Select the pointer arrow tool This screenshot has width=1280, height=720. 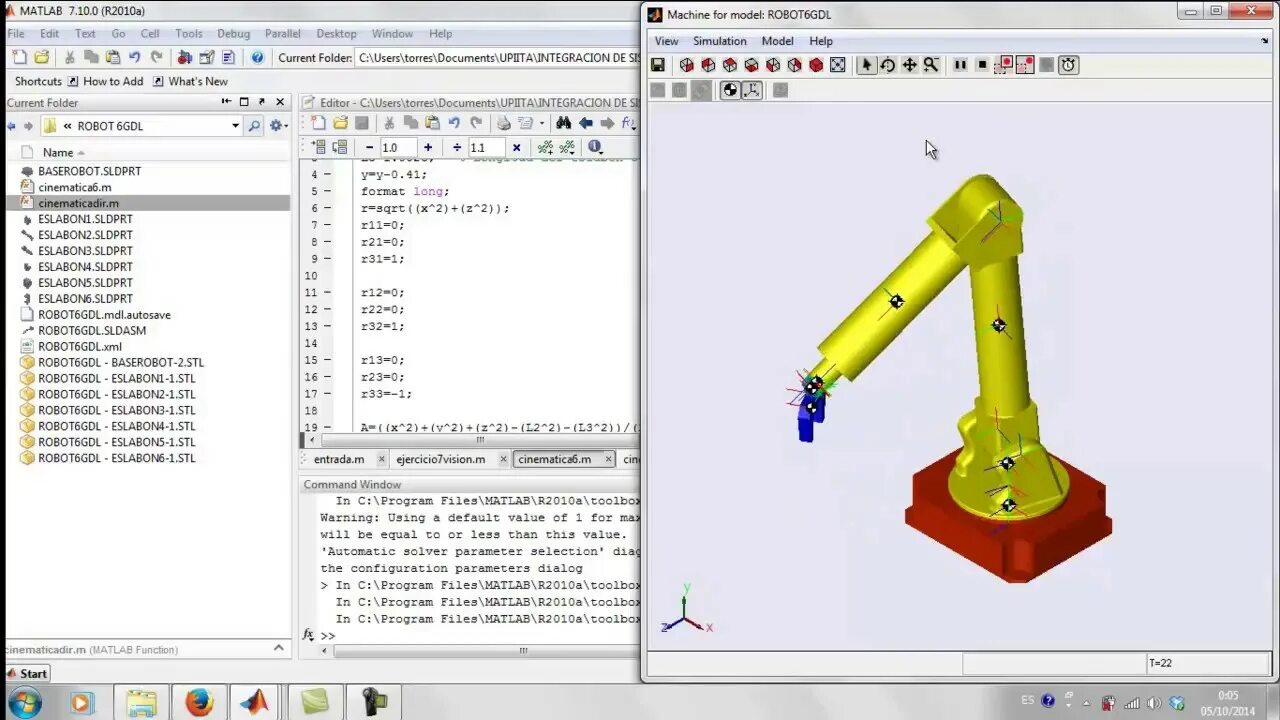866,65
